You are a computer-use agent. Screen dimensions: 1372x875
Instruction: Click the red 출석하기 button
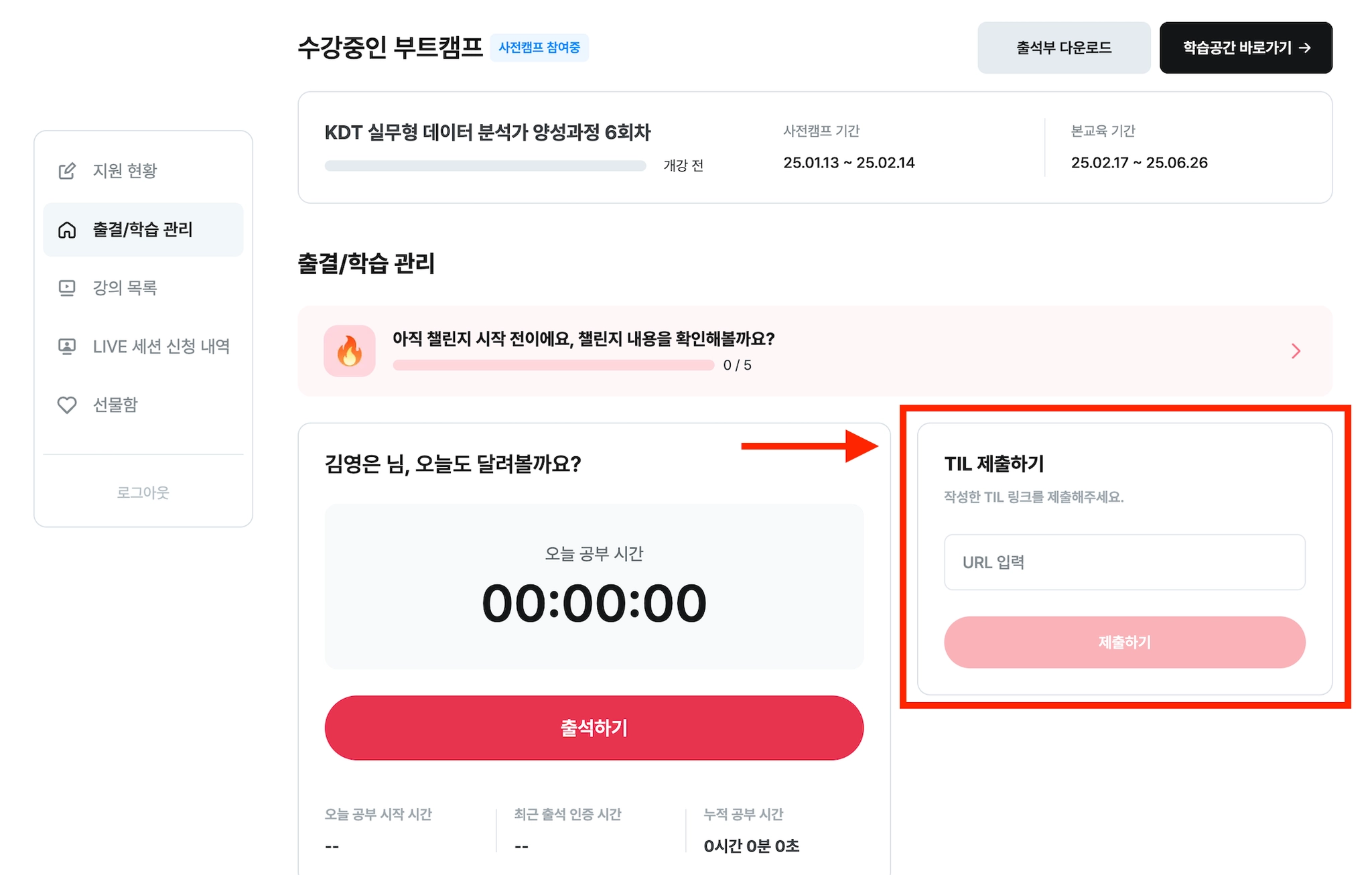[594, 728]
